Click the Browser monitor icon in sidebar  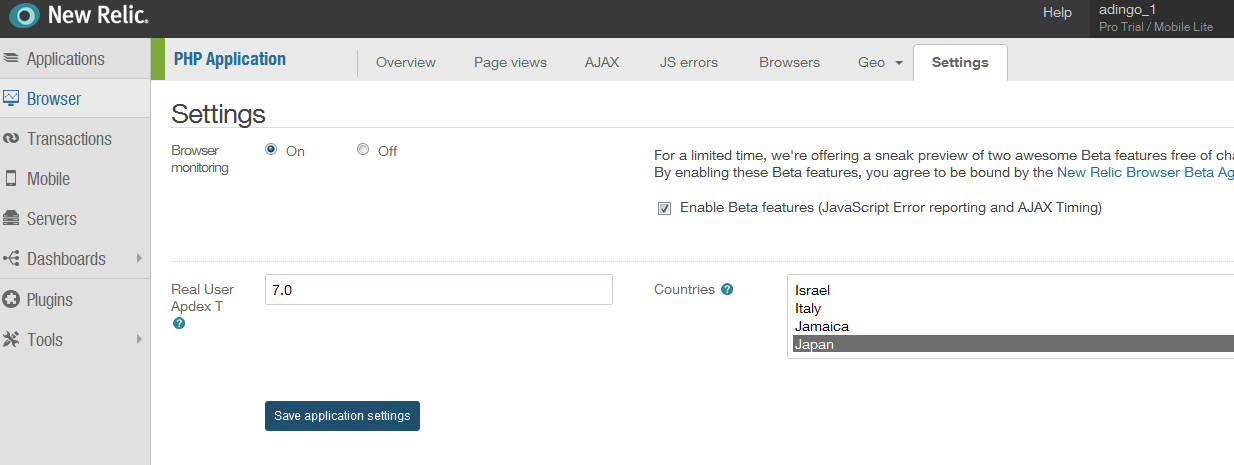coord(12,99)
